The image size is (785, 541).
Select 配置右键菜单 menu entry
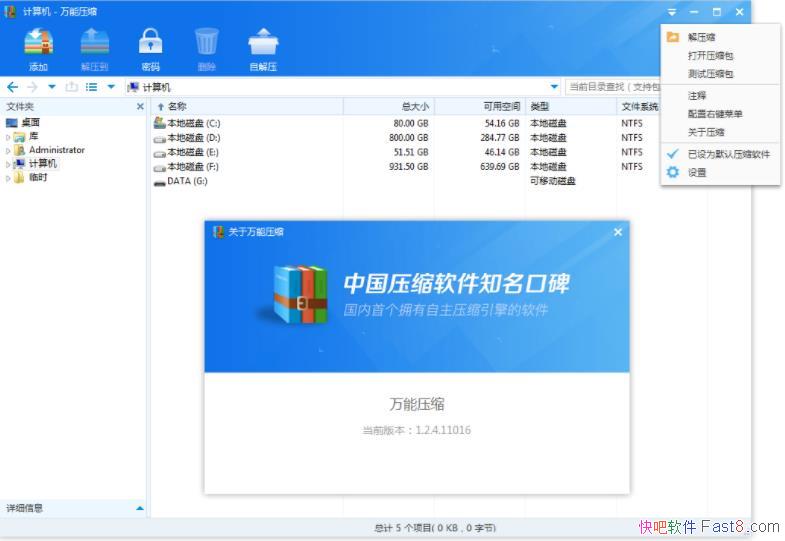[715, 114]
